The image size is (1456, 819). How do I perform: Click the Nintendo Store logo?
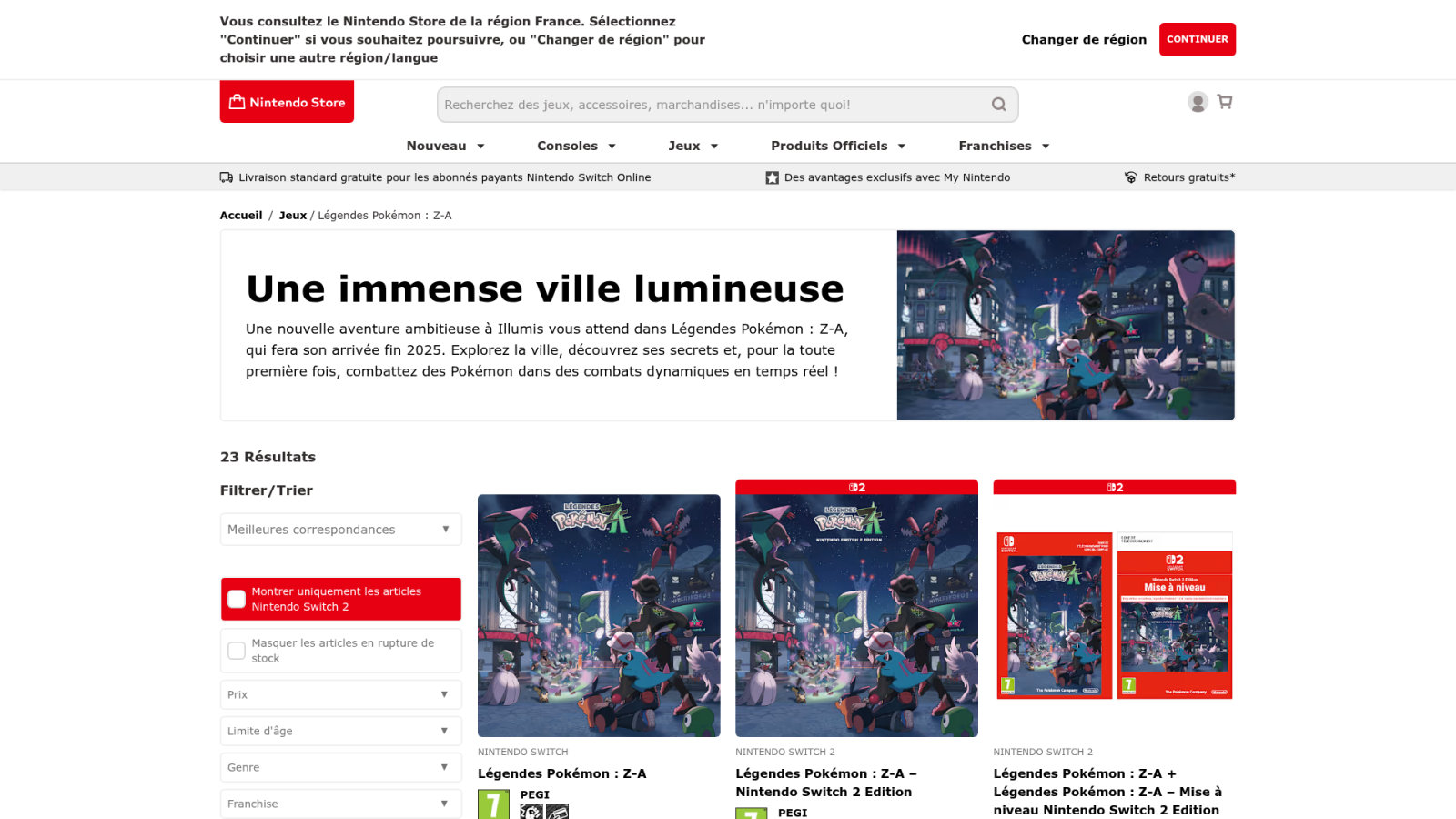pos(287,102)
